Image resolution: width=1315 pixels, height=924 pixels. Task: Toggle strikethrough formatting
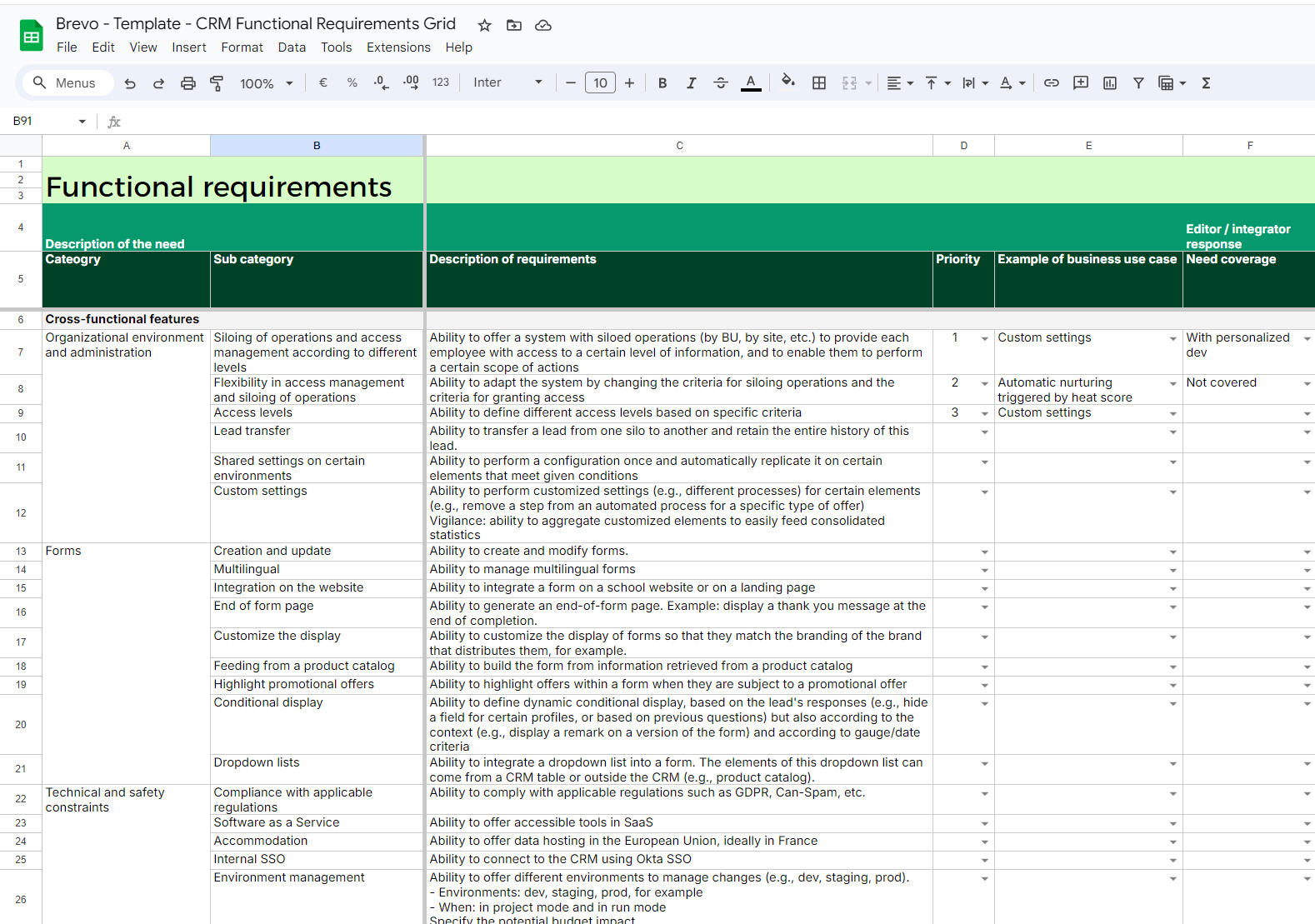coord(721,83)
